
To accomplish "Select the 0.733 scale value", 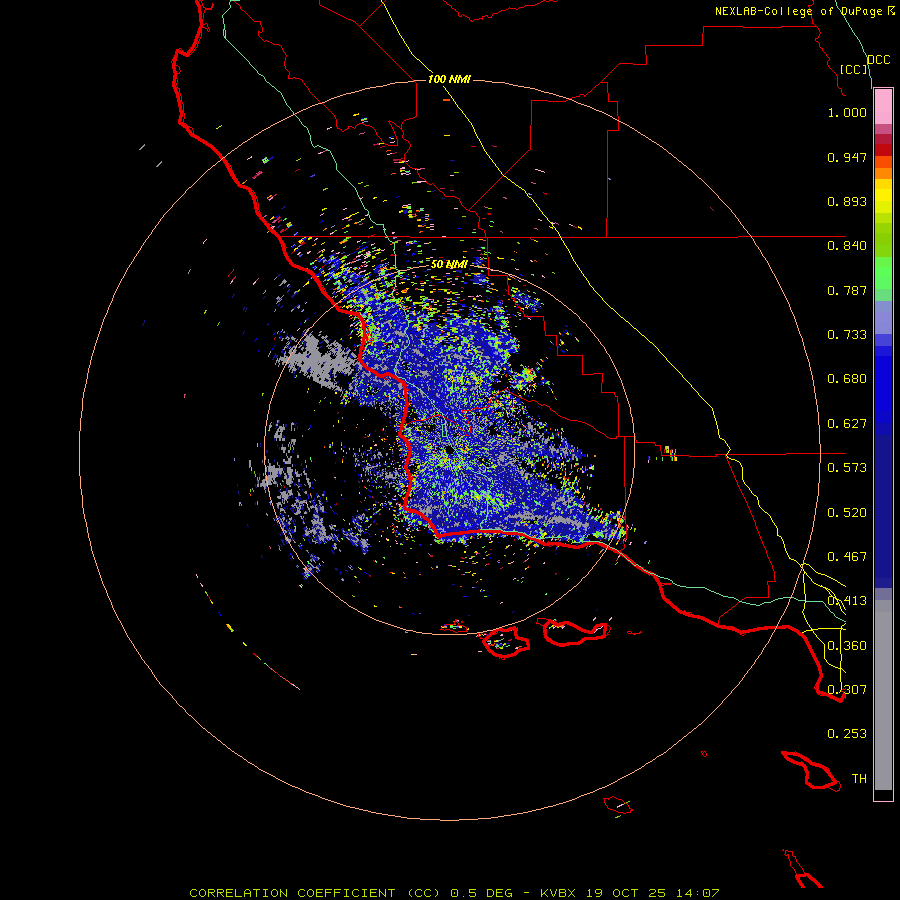I will [847, 335].
